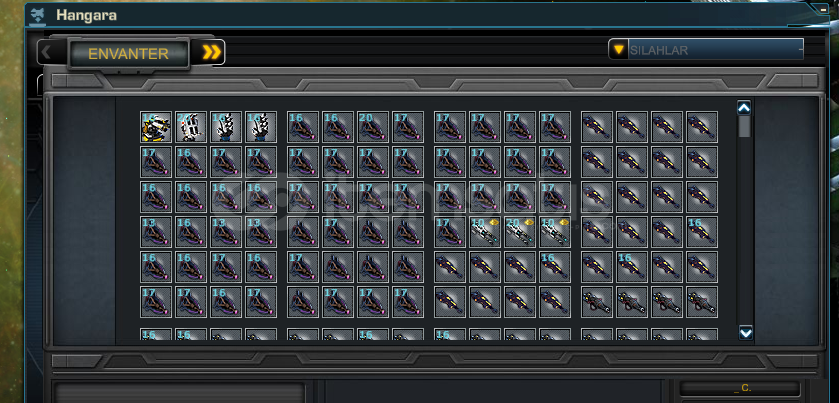Viewport: 839px width, 403px height.
Task: Go back with the left arrow beside ENVANTER
Action: coord(46,52)
